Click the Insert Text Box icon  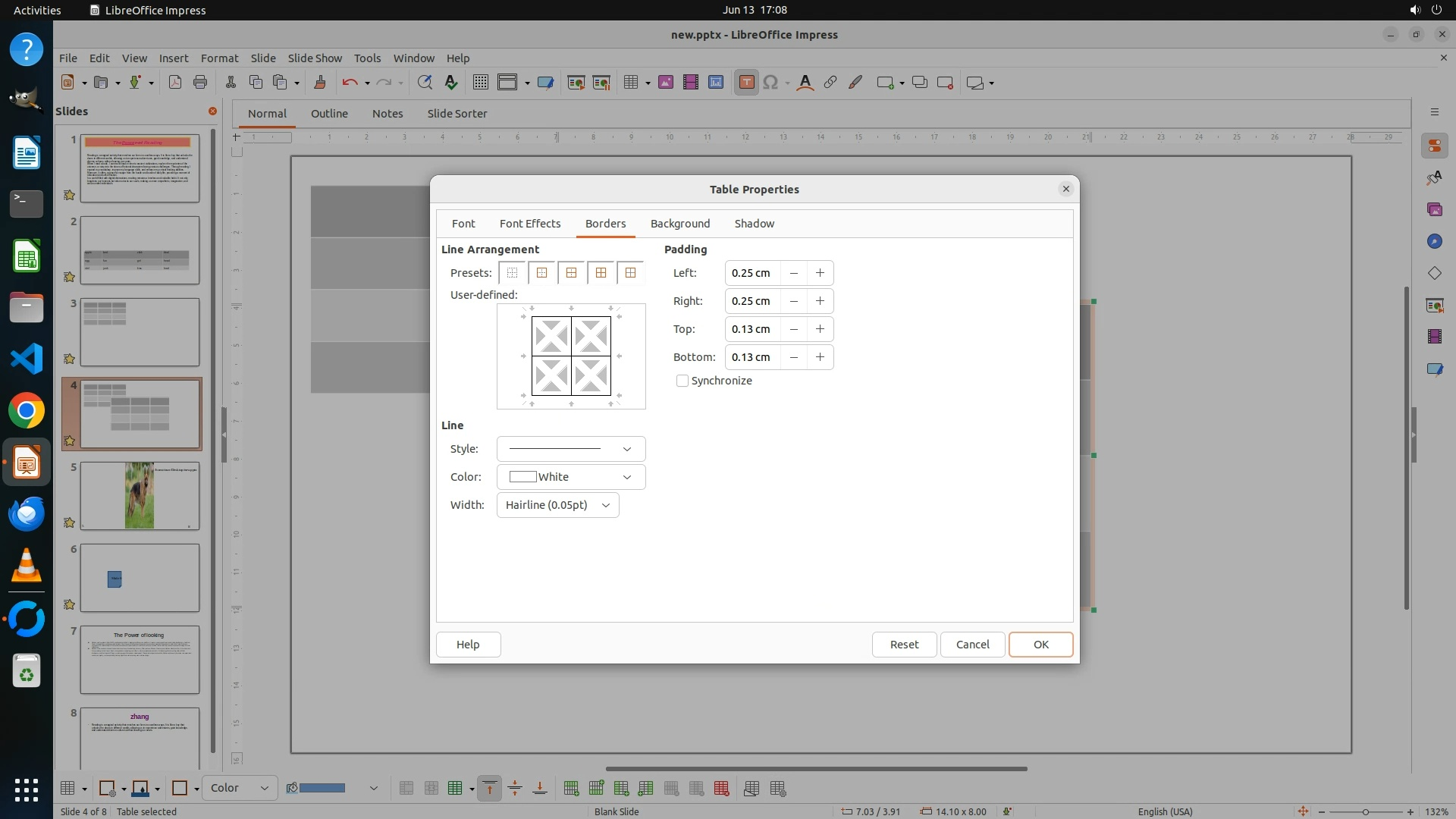tap(746, 83)
